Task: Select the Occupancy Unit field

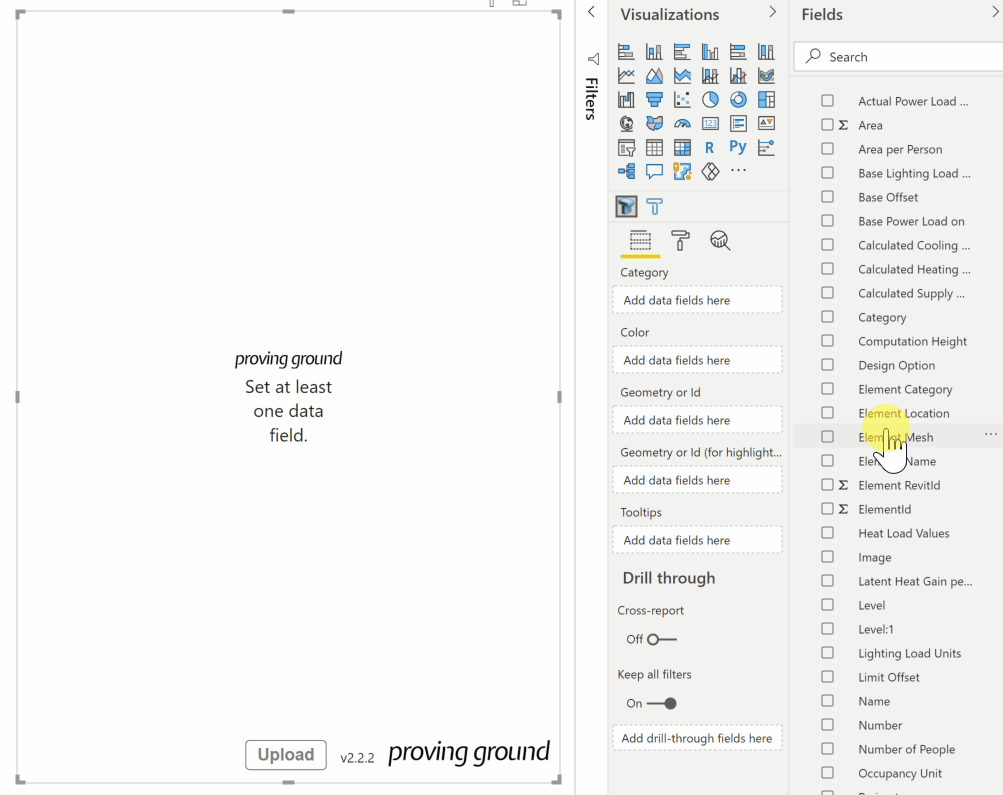Action: (x=899, y=773)
